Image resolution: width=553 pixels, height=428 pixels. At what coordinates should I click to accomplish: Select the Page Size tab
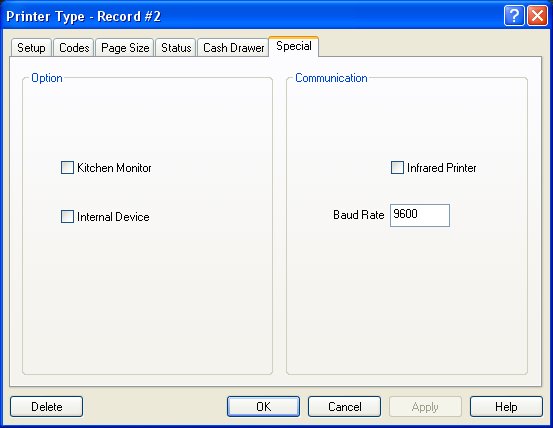(125, 48)
